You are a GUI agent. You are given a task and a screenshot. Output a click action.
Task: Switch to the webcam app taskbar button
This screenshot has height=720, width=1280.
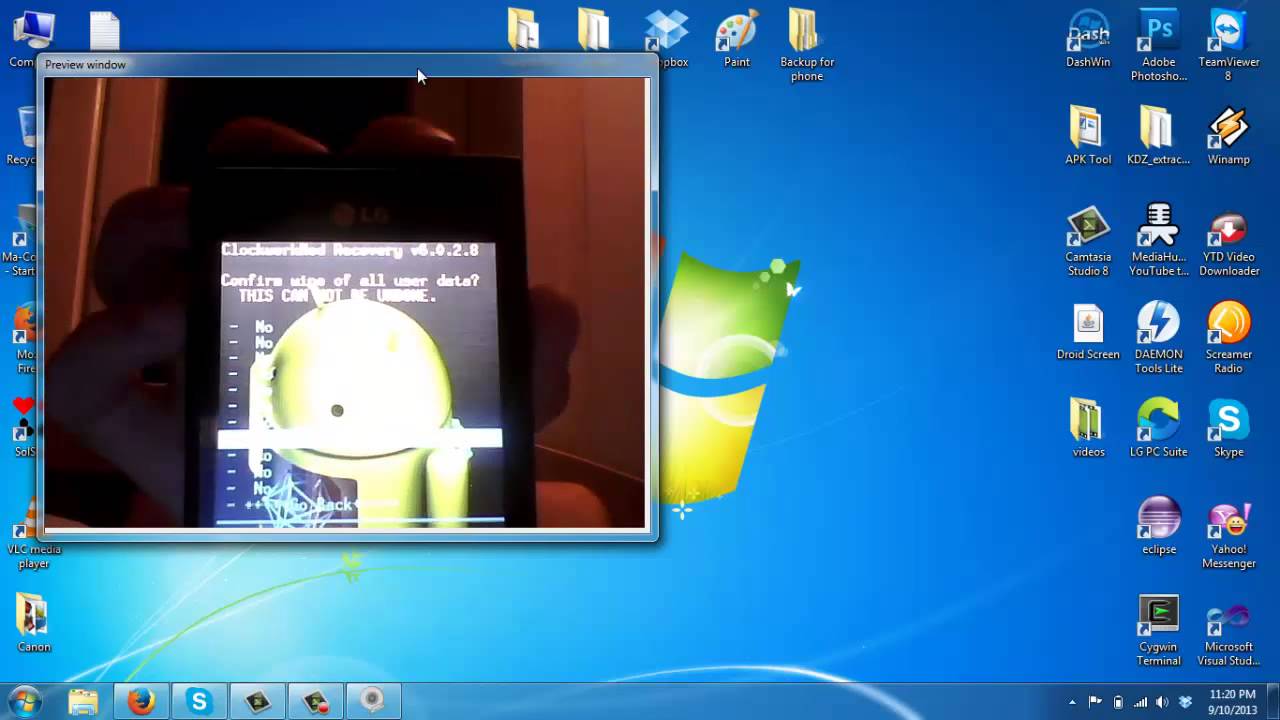click(x=373, y=702)
